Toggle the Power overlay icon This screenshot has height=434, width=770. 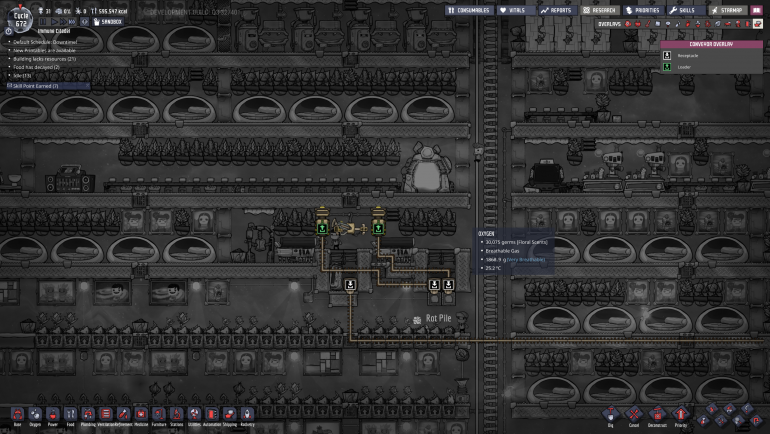[x=638, y=24]
